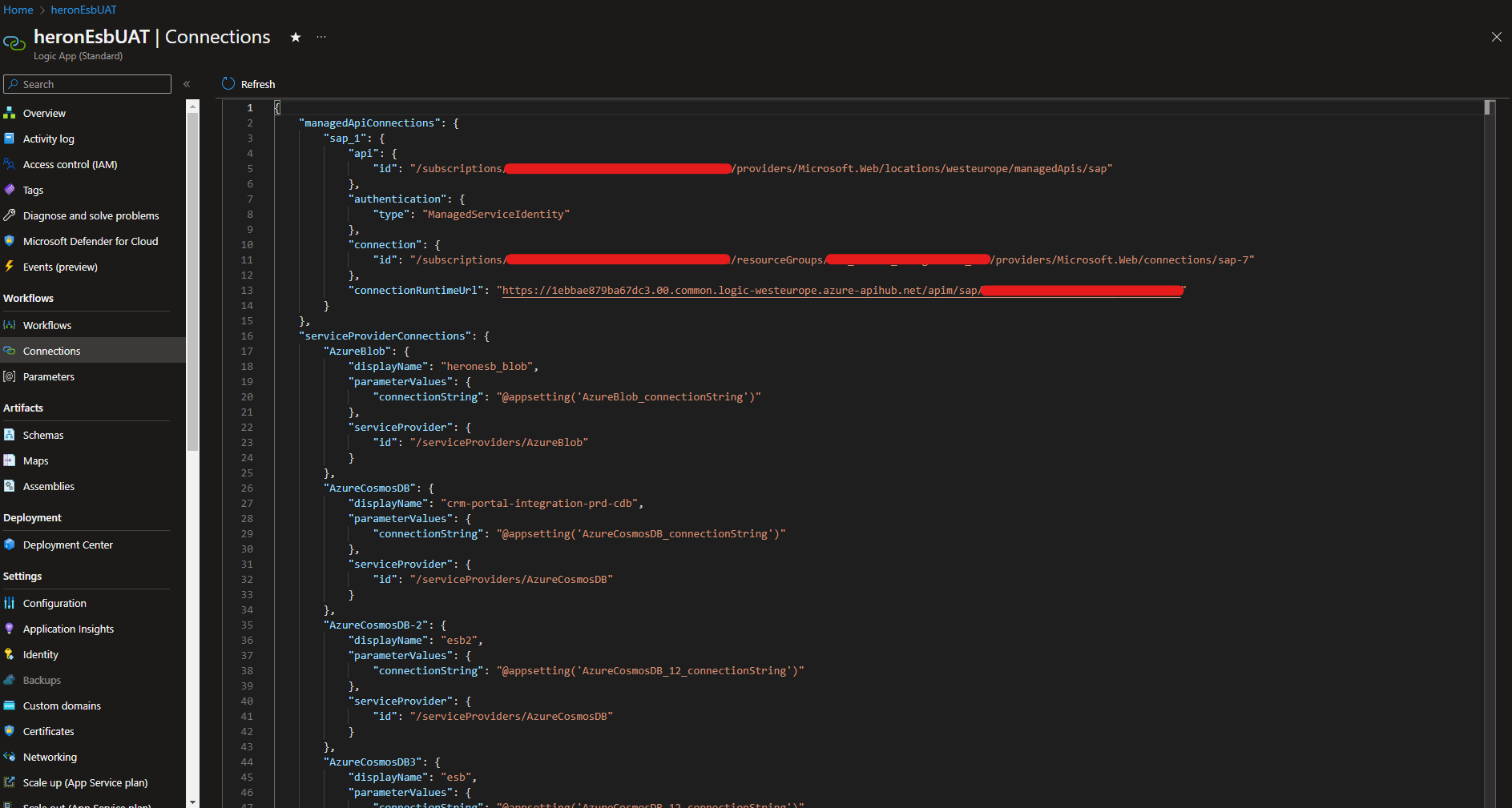Click the Schemas icon
The image size is (1512, 808).
(x=10, y=435)
